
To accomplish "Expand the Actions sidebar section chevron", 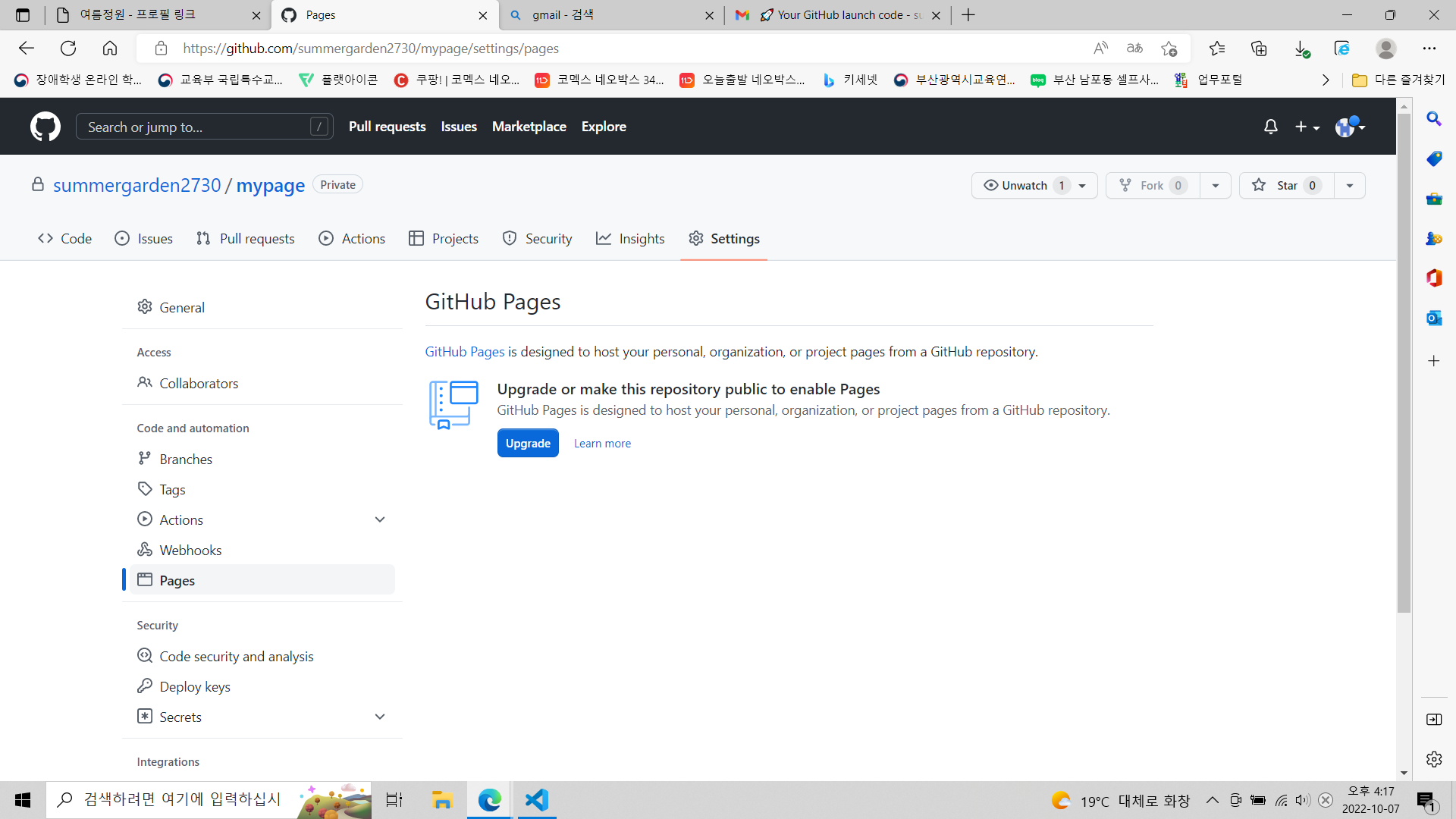I will point(380,519).
